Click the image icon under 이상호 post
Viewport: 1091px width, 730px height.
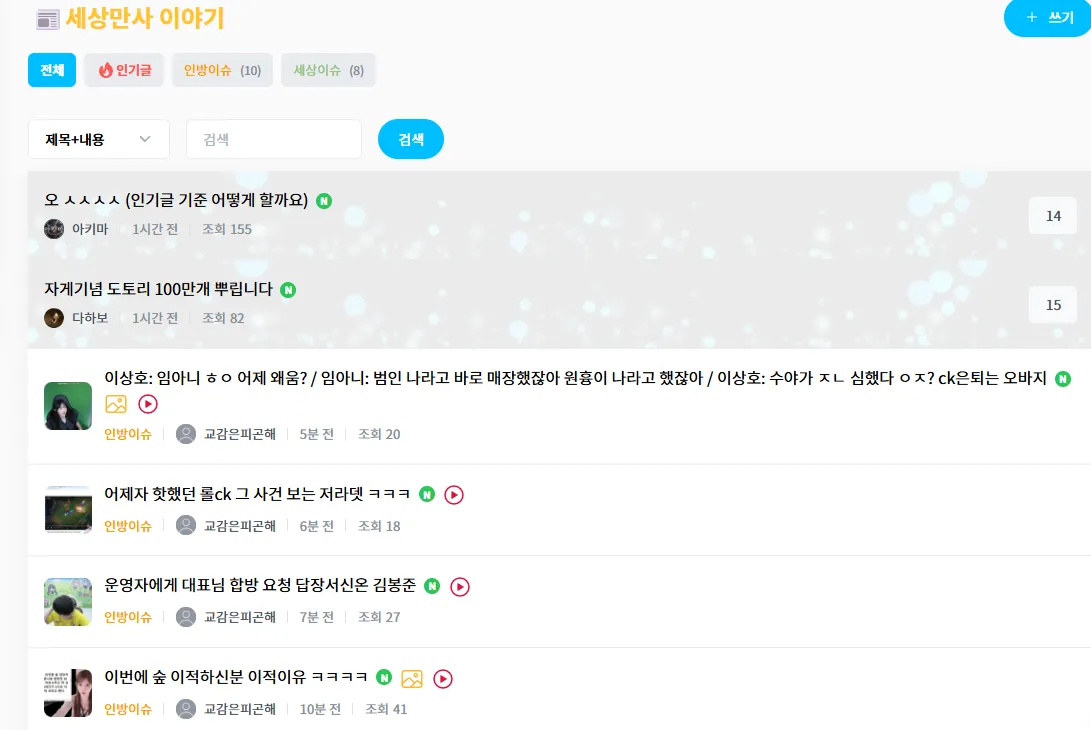[116, 404]
